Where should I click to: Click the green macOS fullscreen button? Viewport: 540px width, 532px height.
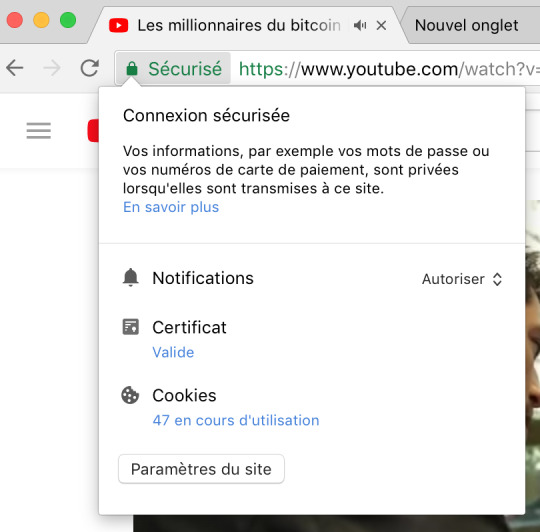68,20
